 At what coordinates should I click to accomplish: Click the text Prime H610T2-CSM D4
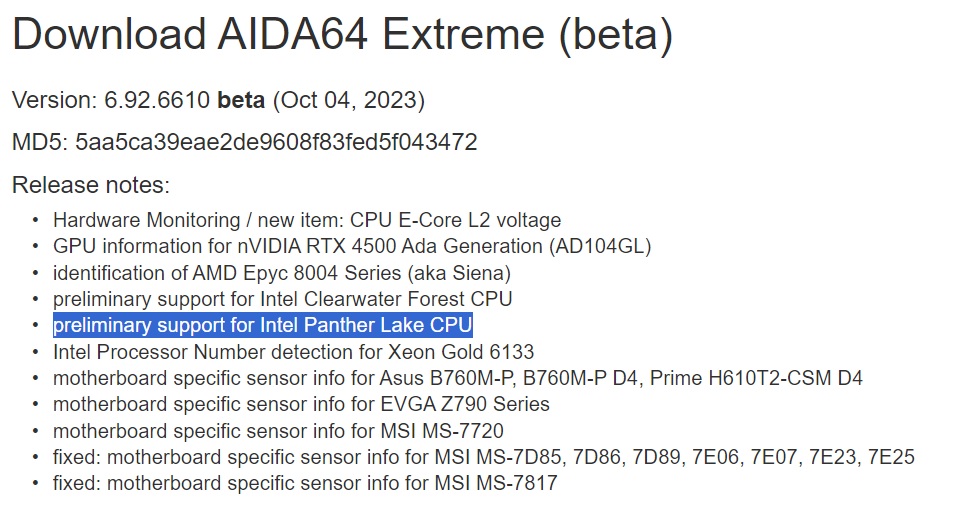[x=756, y=378]
